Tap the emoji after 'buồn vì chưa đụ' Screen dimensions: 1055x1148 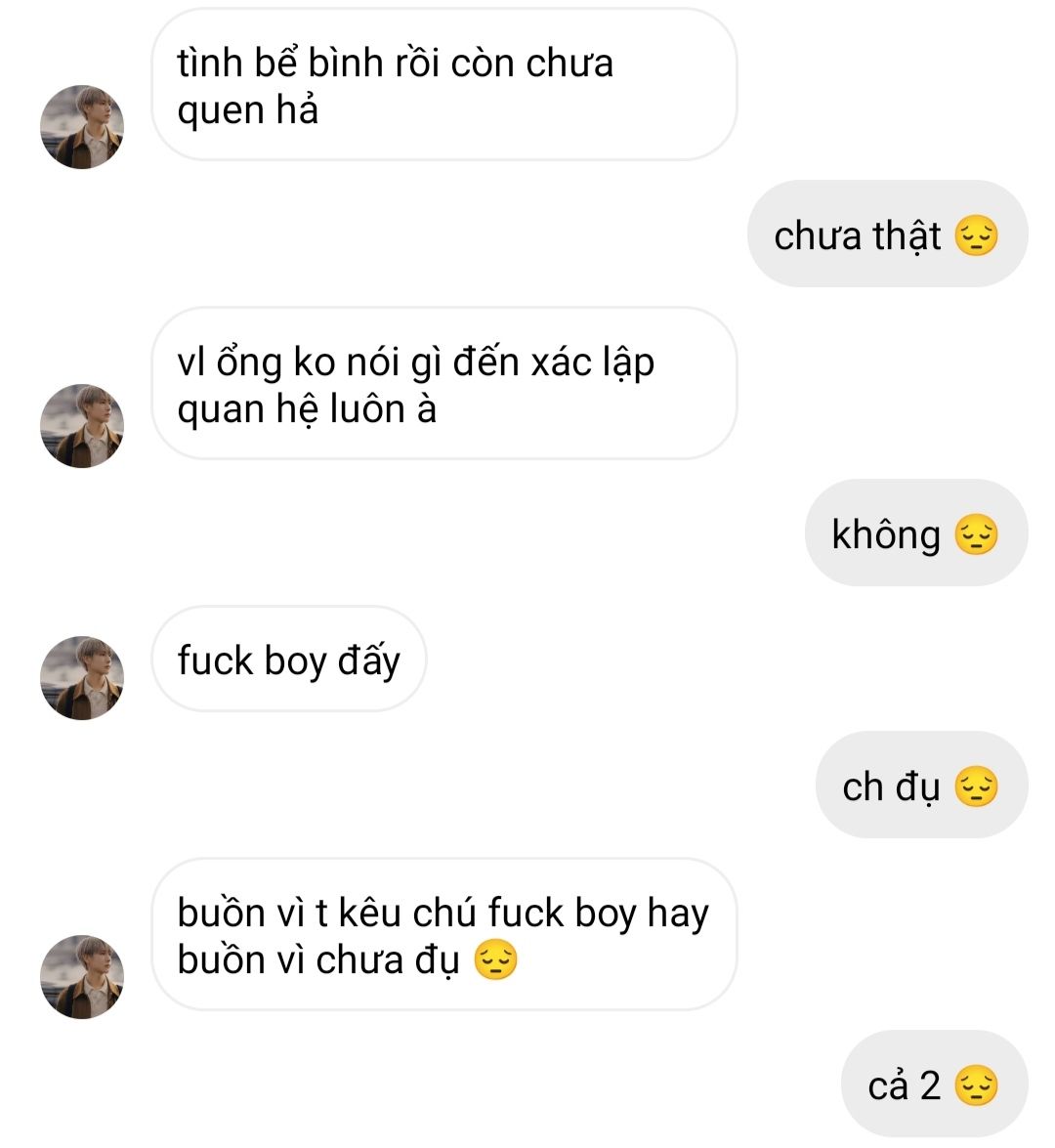pyautogui.click(x=495, y=959)
